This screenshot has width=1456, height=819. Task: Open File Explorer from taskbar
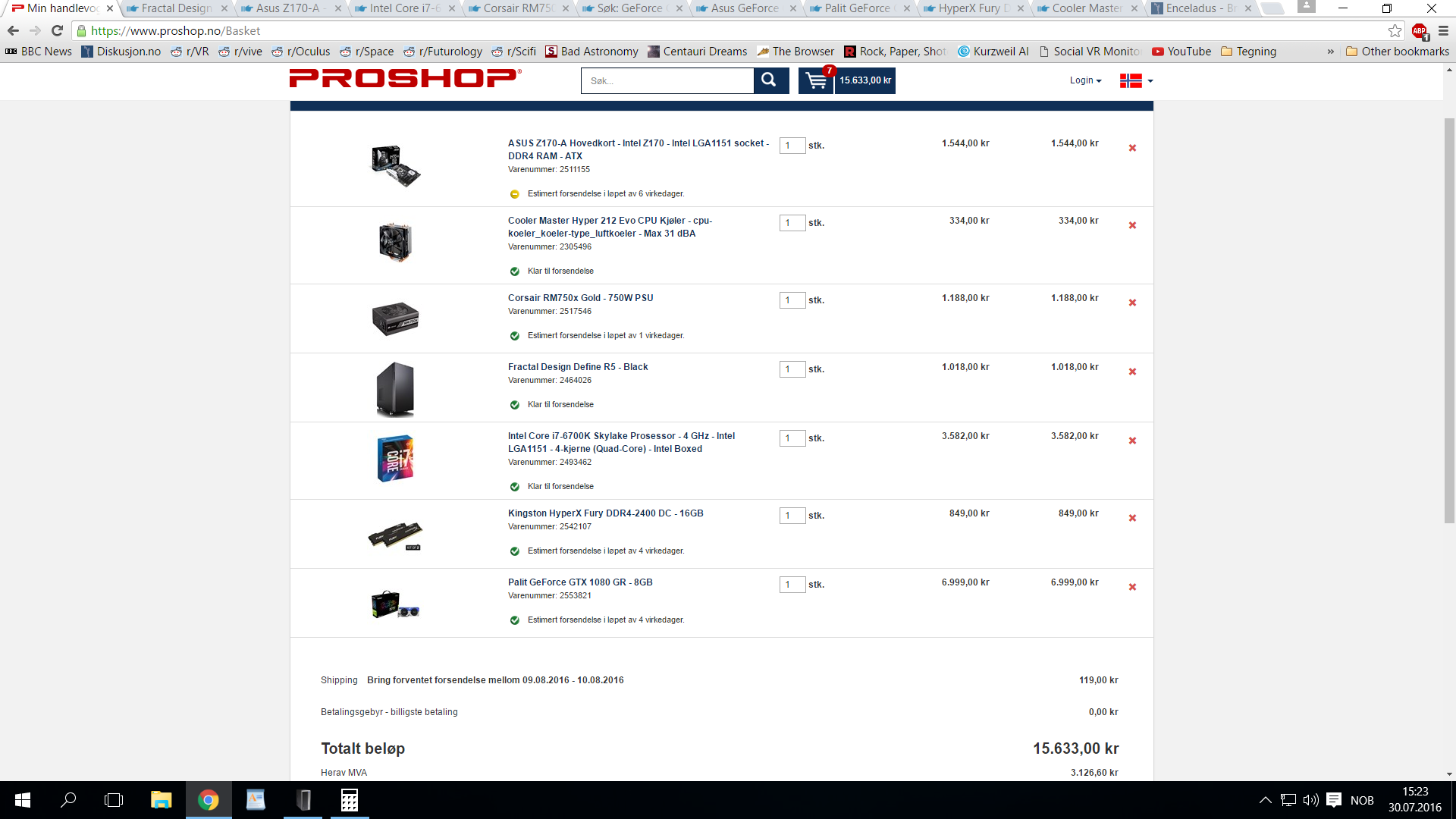pyautogui.click(x=161, y=800)
